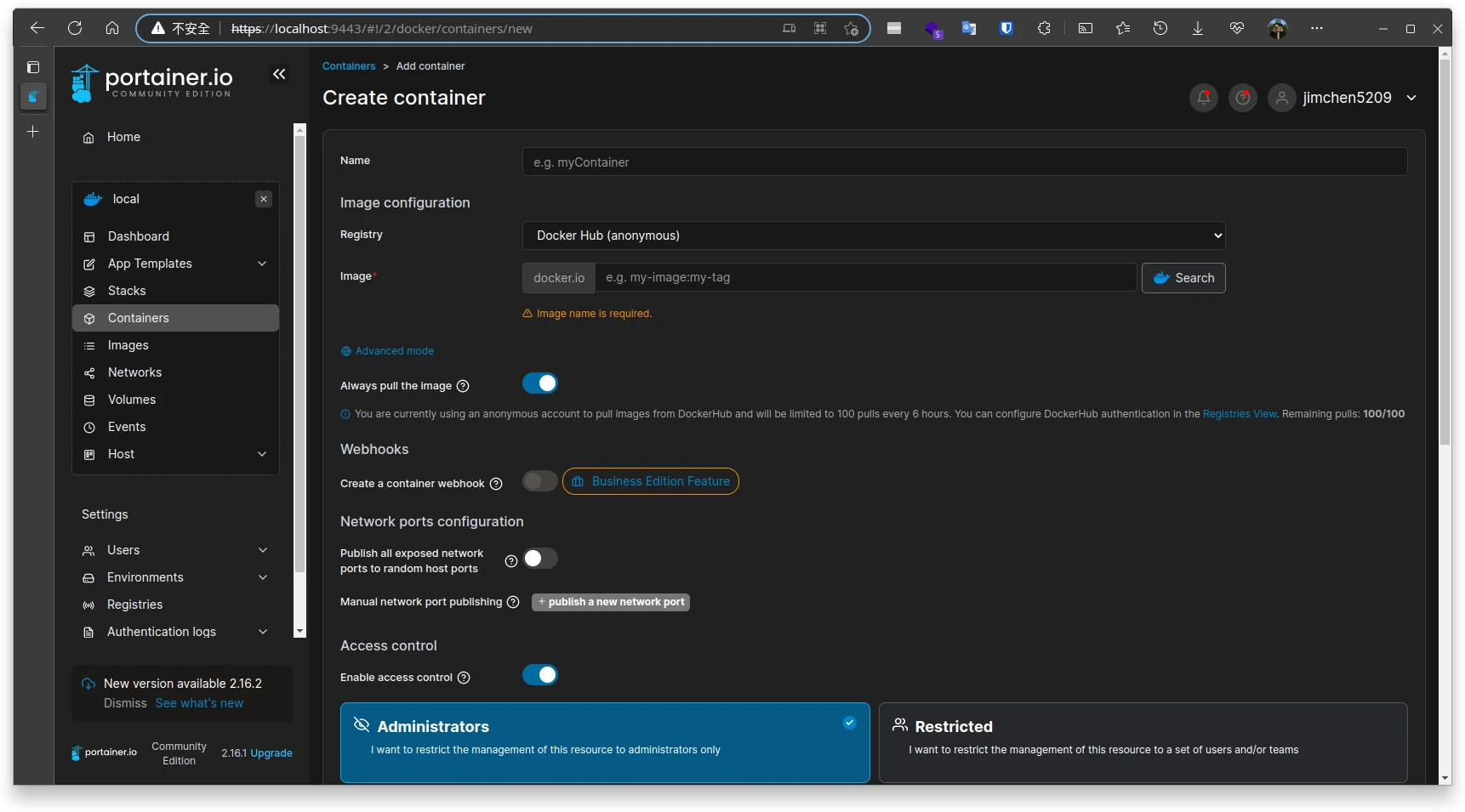Disable the Always pull the image toggle
This screenshot has width=1465, height=812.
point(539,383)
